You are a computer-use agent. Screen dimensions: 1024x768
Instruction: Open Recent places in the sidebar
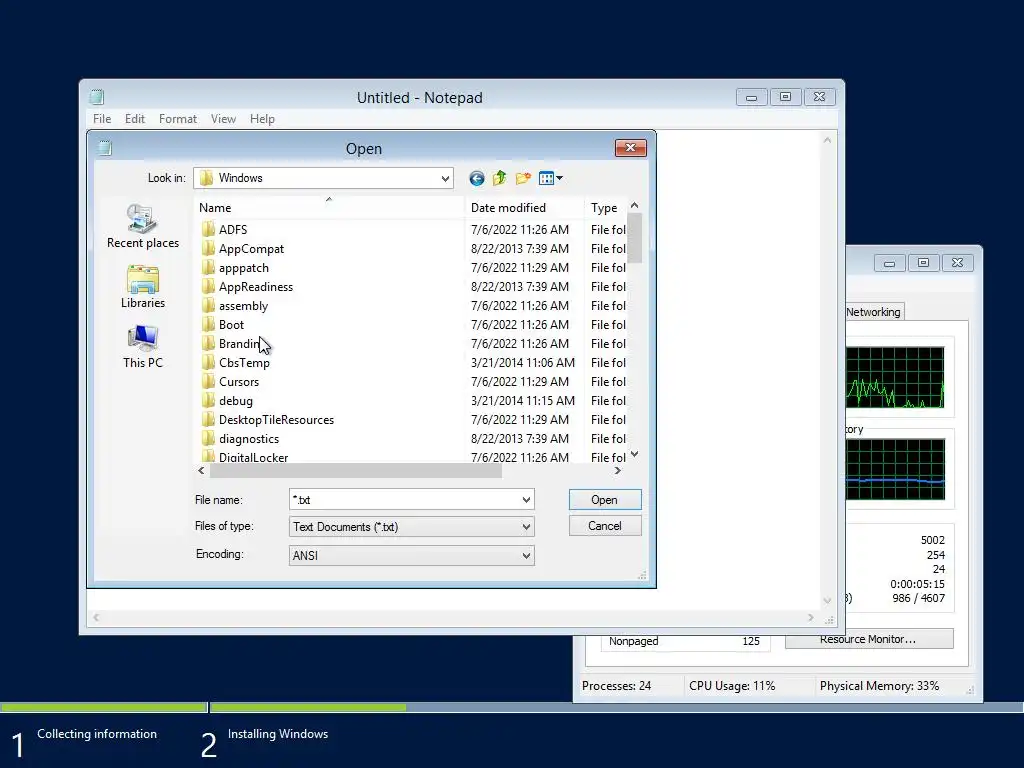pos(142,226)
